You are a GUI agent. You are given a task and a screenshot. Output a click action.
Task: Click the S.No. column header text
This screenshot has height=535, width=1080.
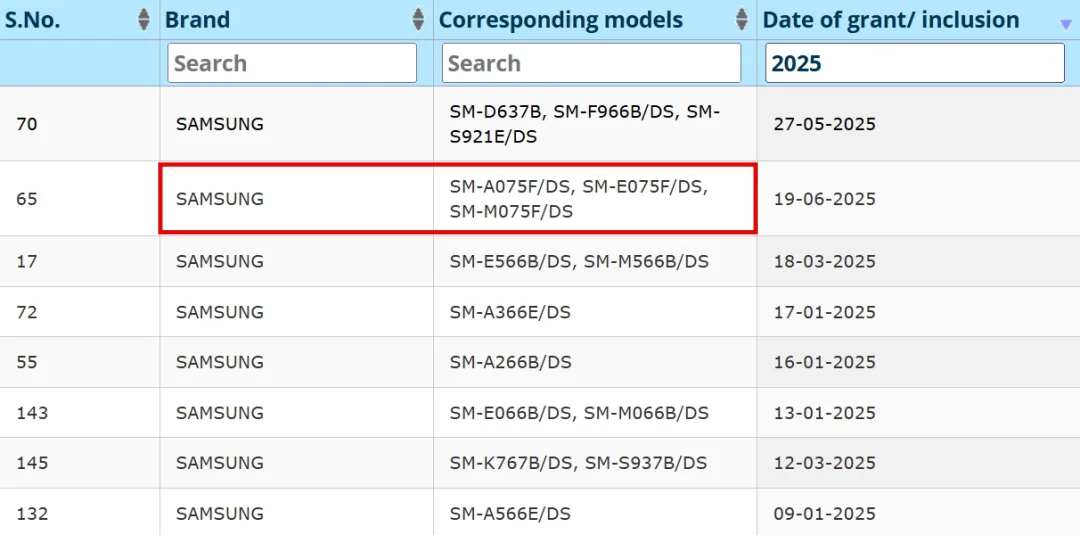32,20
